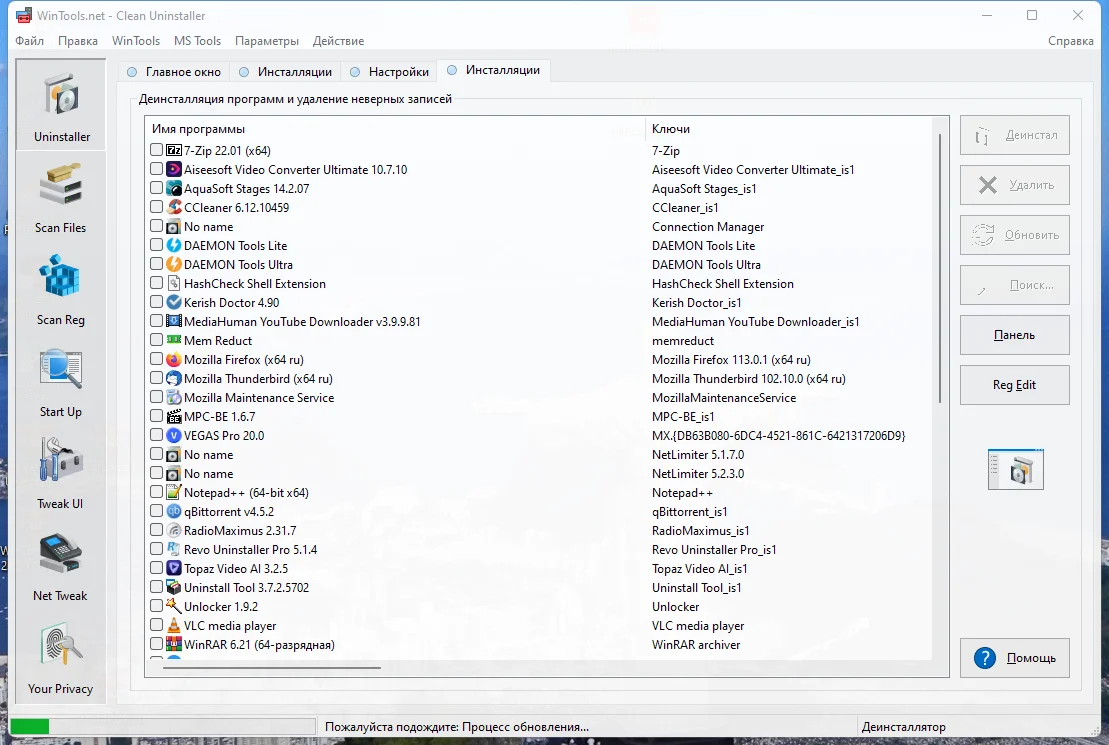1109x745 pixels.
Task: Tick the RadioMaximus 2.31.7 checkbox
Action: click(156, 530)
